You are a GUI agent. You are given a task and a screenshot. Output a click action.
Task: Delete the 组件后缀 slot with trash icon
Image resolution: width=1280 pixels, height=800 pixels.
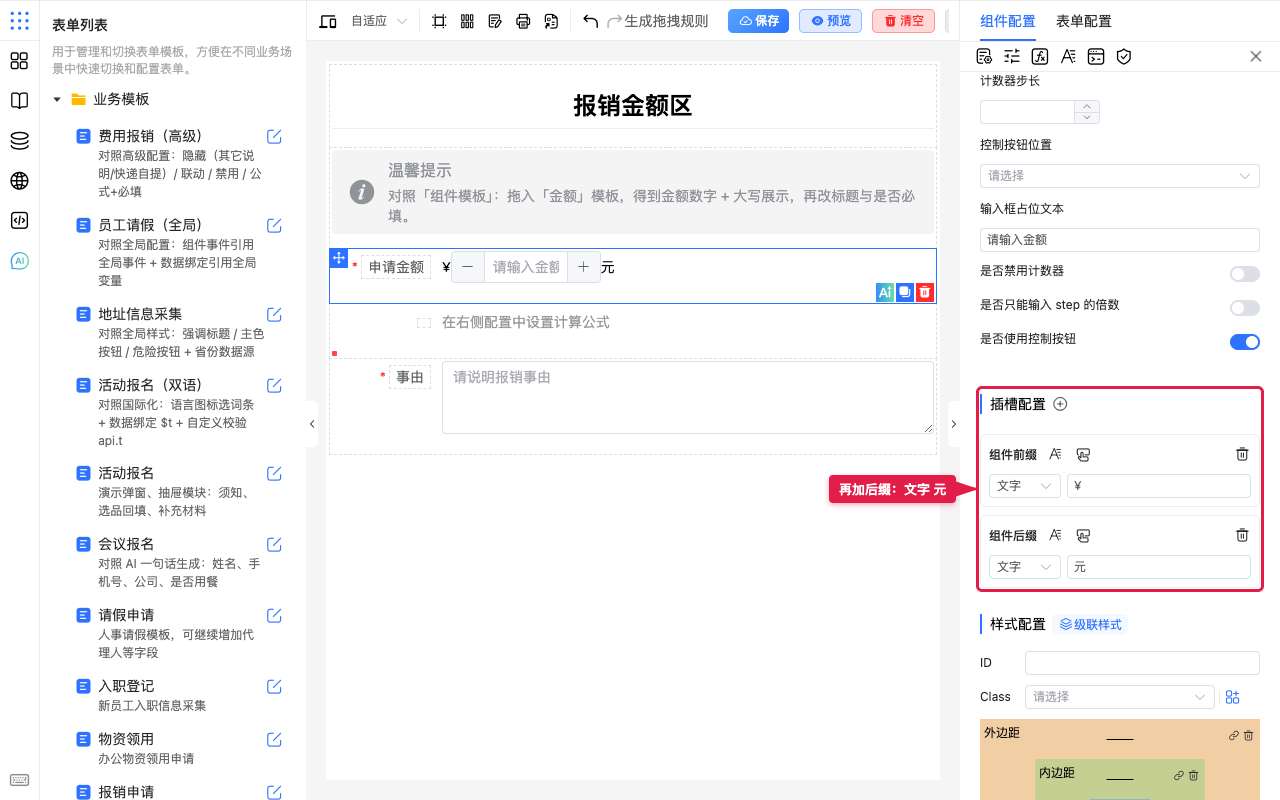[x=1242, y=535]
